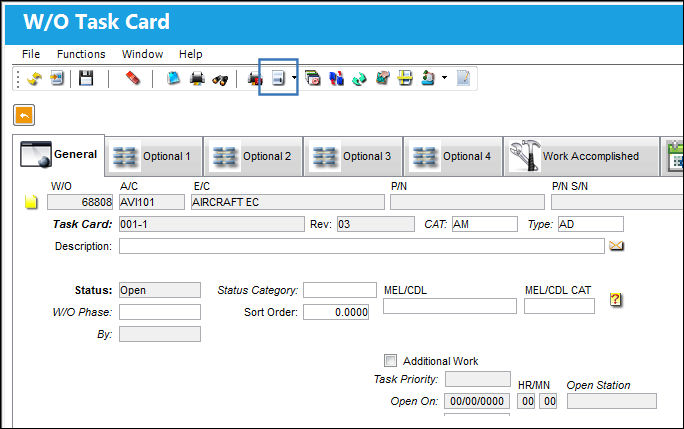
Task: Open dropdown arrow beside green person icon
Action: point(445,78)
